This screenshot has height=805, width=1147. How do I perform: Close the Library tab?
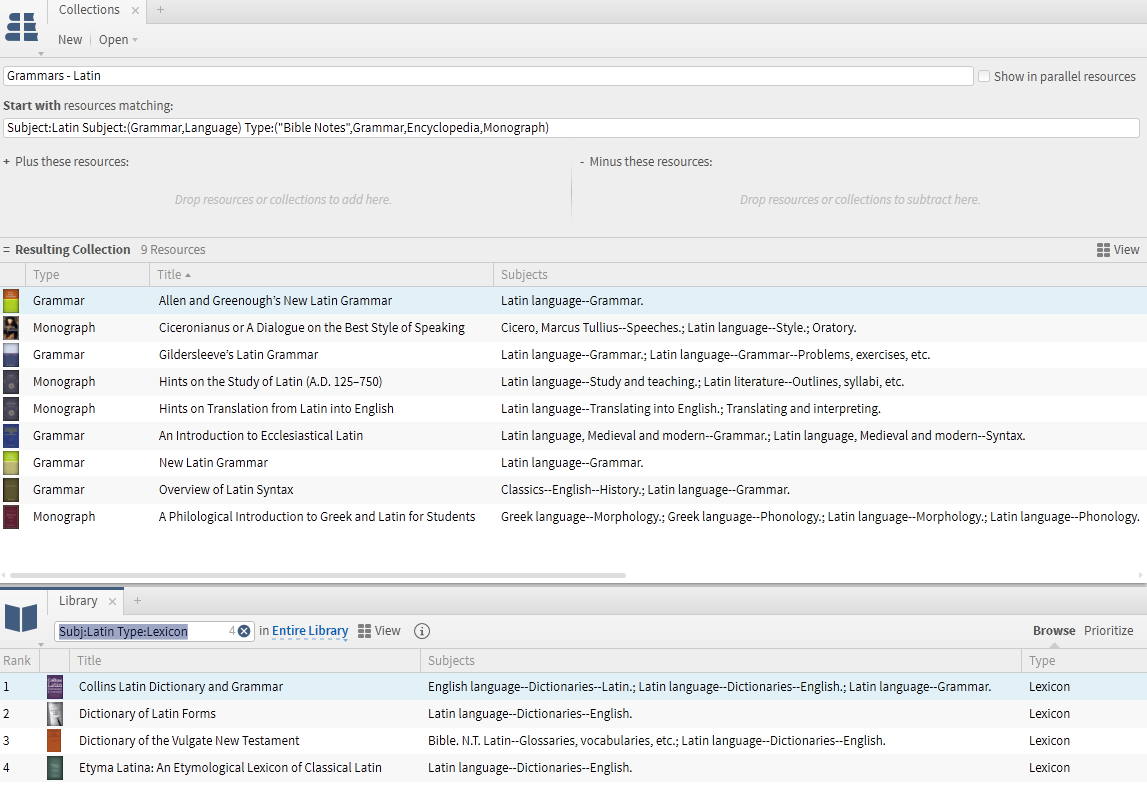point(112,602)
